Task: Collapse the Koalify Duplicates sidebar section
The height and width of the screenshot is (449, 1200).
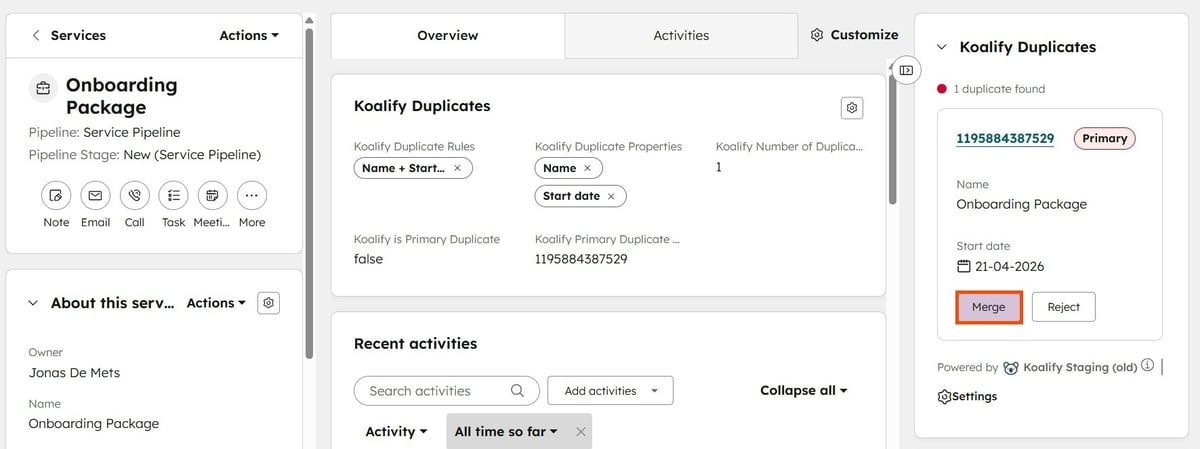Action: [x=941, y=47]
